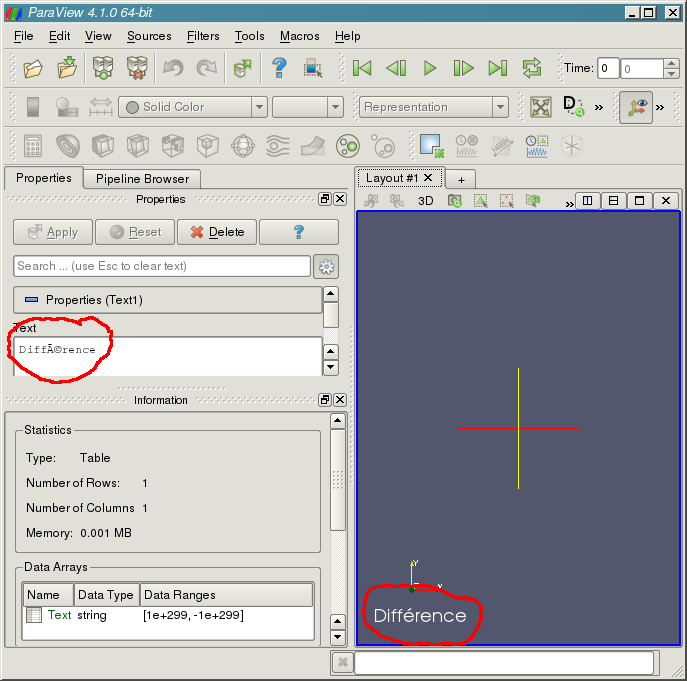Click the Reset camera icon

(x=541, y=107)
